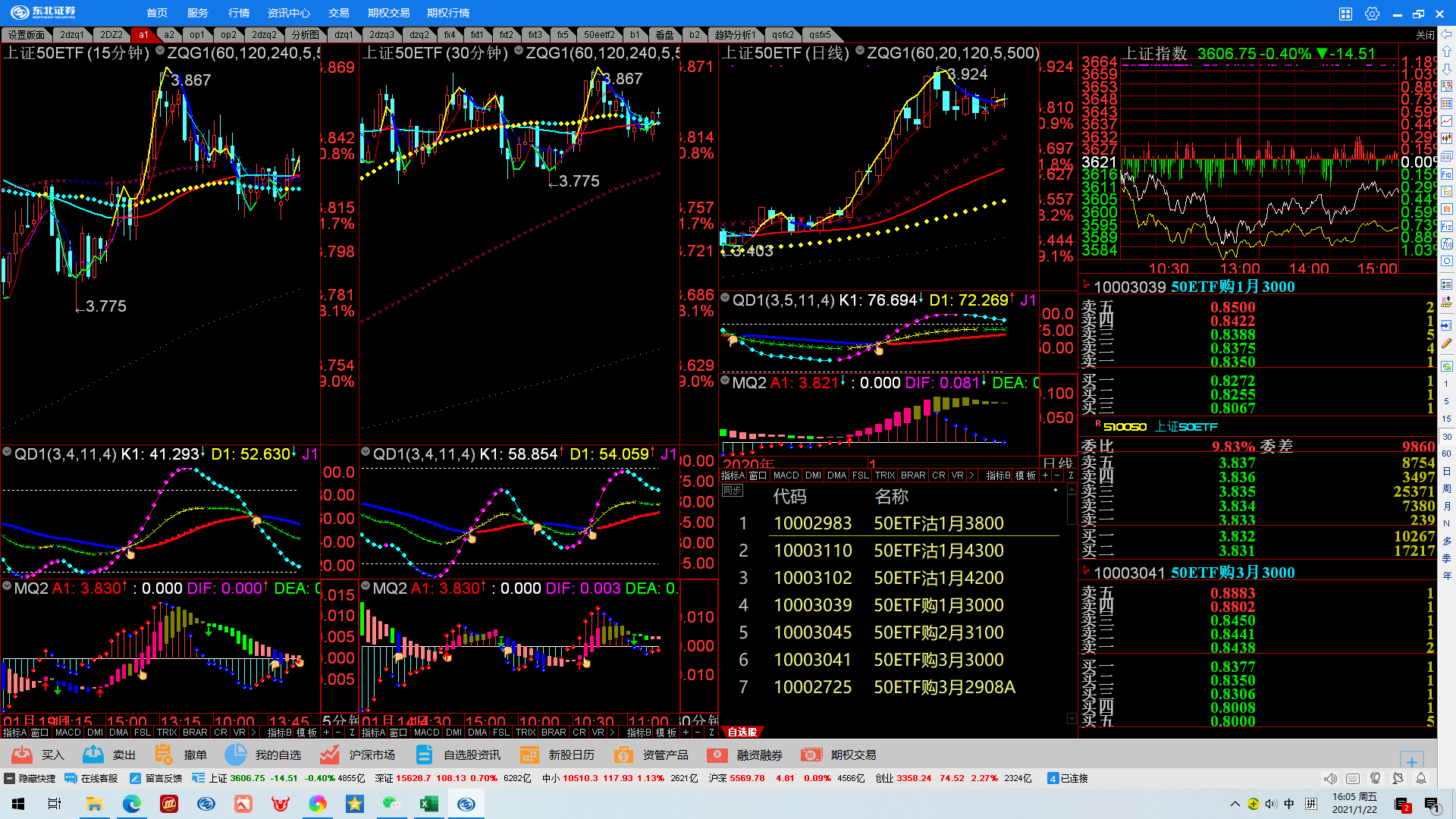
Task: Click the 关闭 button at top right
Action: pyautogui.click(x=1425, y=35)
